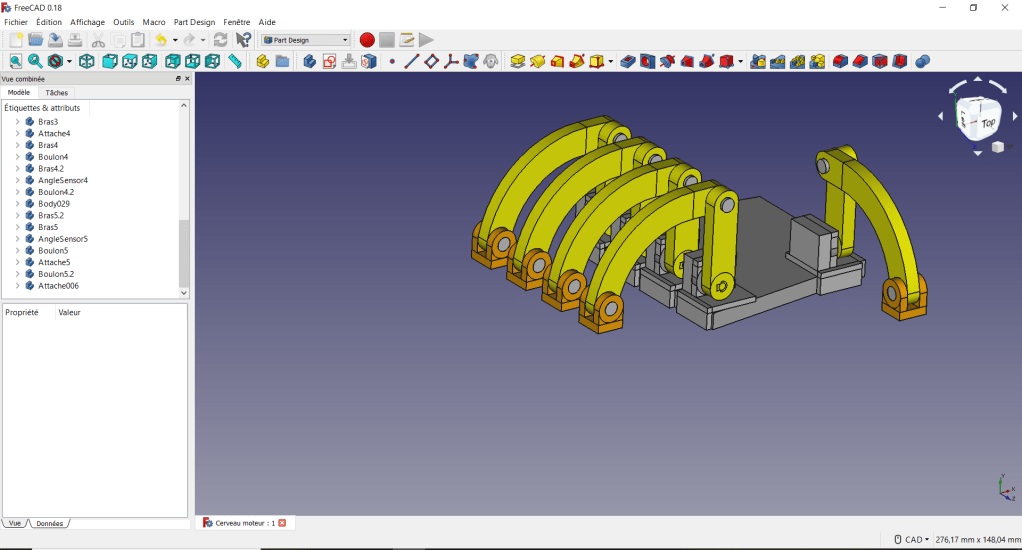Click the Refresh recompute icon
The width and height of the screenshot is (1022, 550).
pyautogui.click(x=220, y=40)
